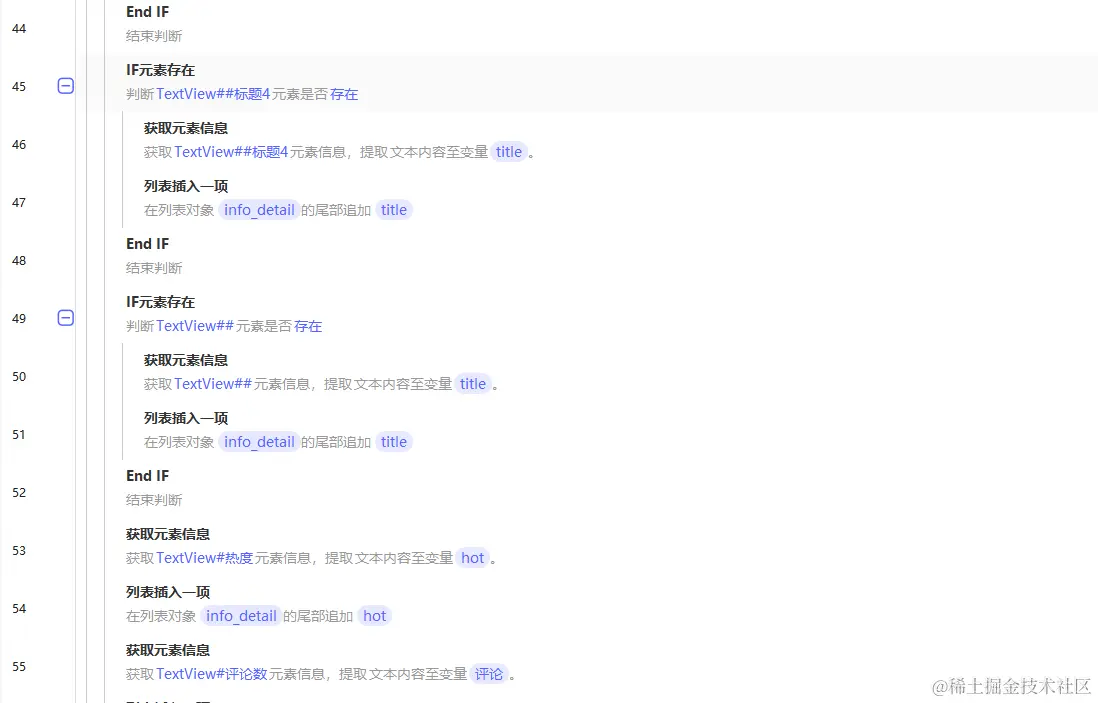Select line number 45
Screen dimensions: 1098x703
pyautogui.click(x=20, y=87)
